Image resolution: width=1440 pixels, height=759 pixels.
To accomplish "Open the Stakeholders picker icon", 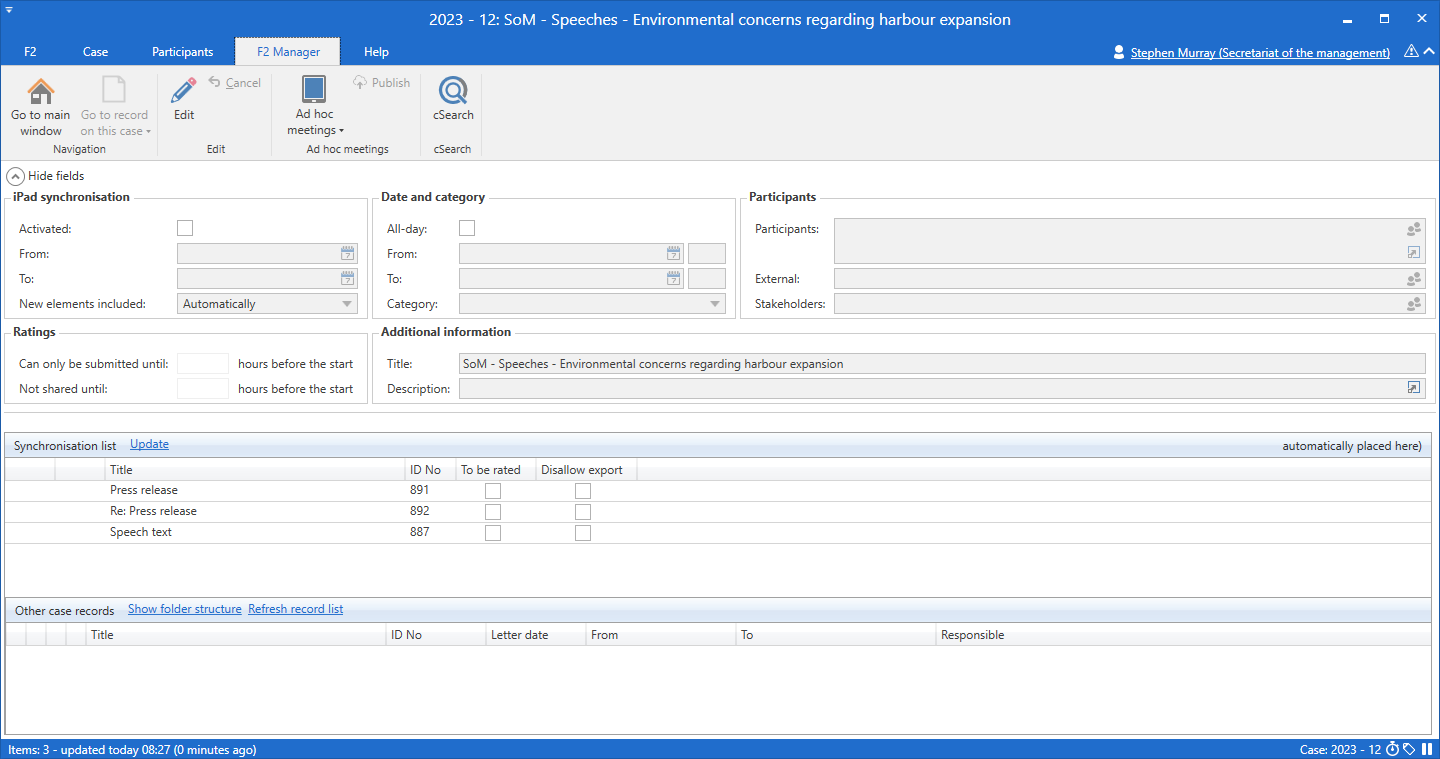I will [x=1413, y=304].
